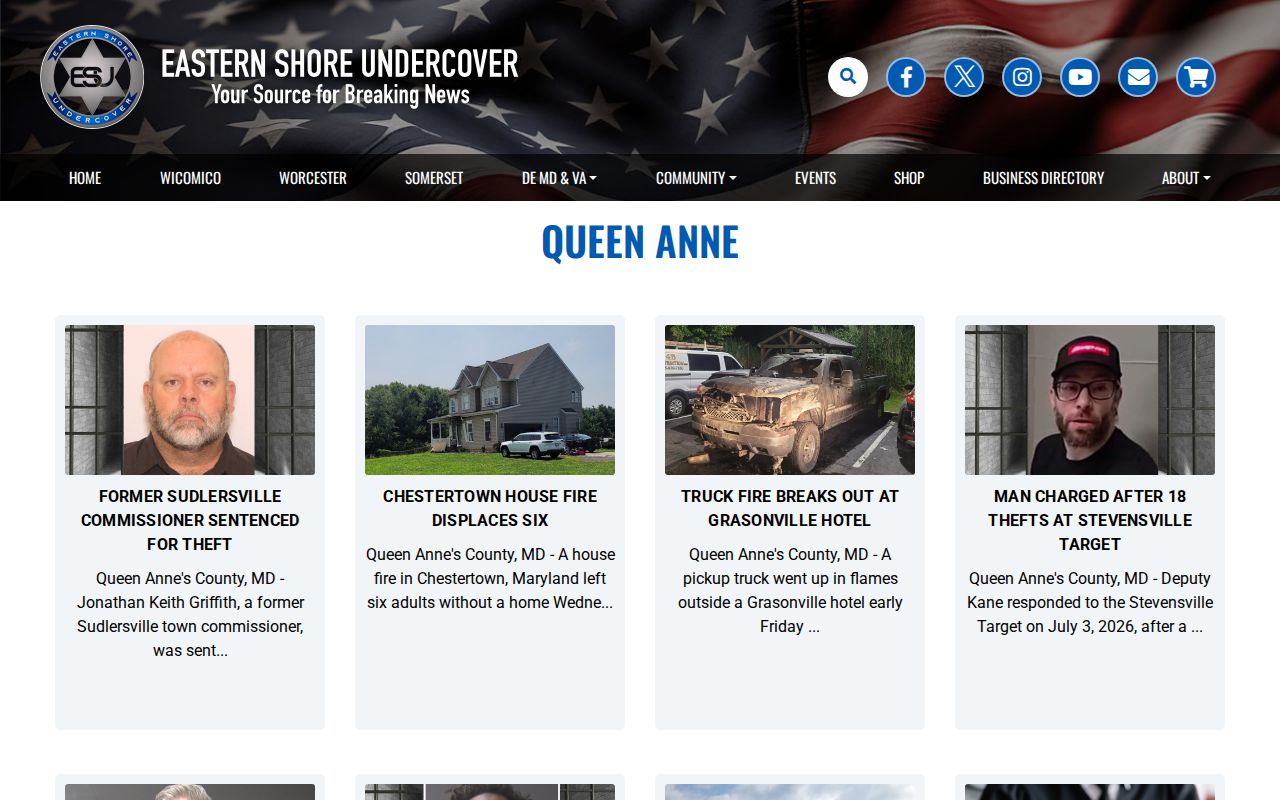Click the excerpt about six adults displaced
The image size is (1280, 800).
coord(490,578)
